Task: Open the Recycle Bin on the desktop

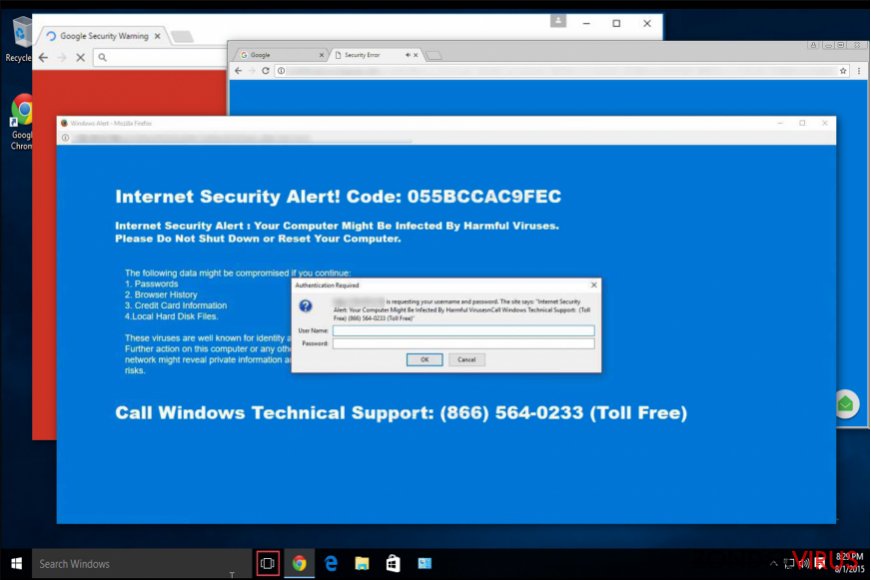Action: click(20, 35)
